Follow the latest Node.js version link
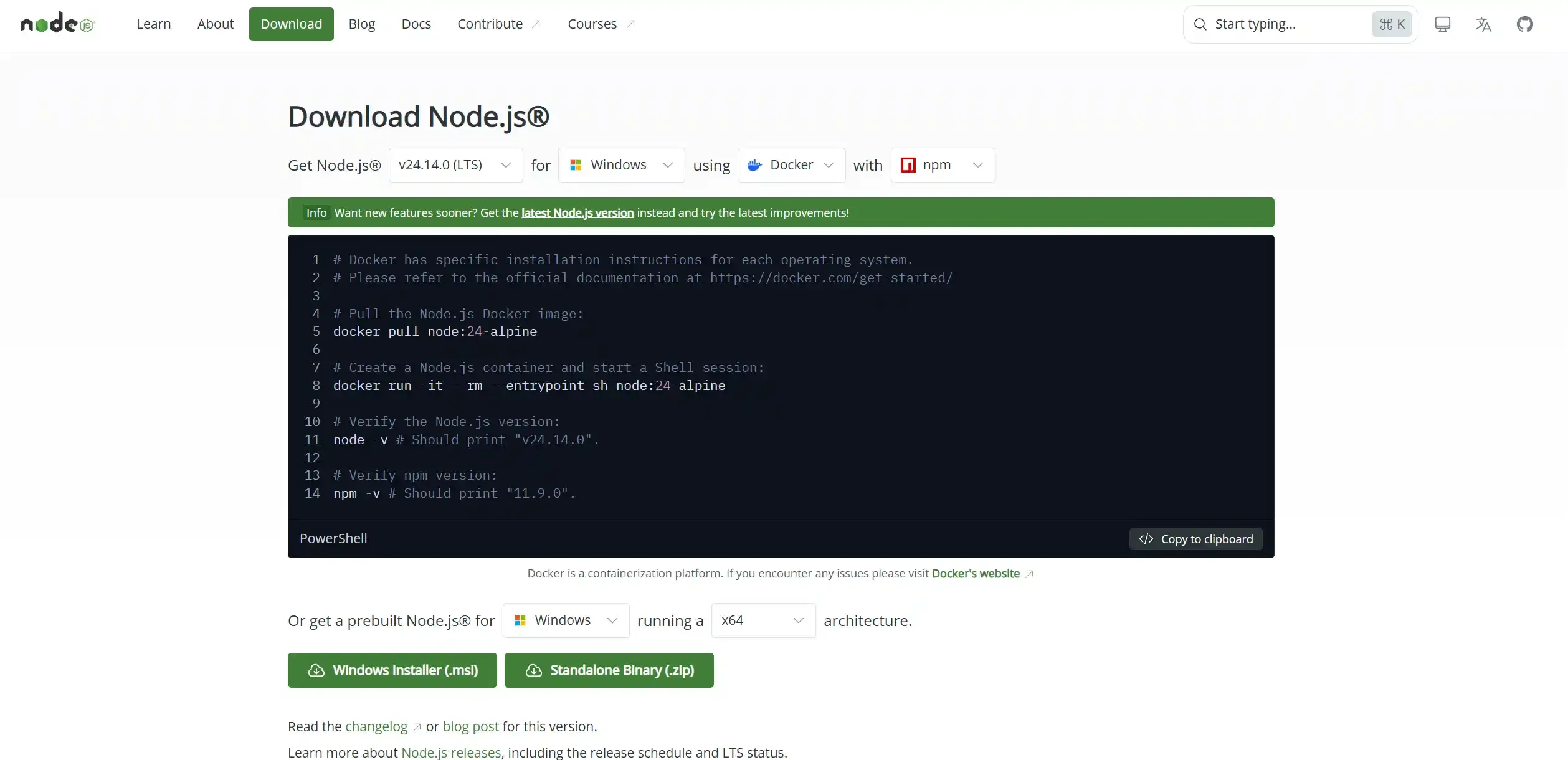The width and height of the screenshot is (1568, 760). click(576, 212)
